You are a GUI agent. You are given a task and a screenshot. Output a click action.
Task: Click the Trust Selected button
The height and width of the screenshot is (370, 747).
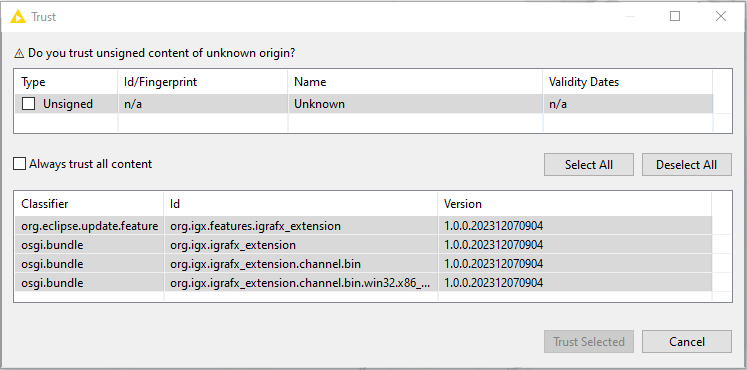pyautogui.click(x=589, y=342)
